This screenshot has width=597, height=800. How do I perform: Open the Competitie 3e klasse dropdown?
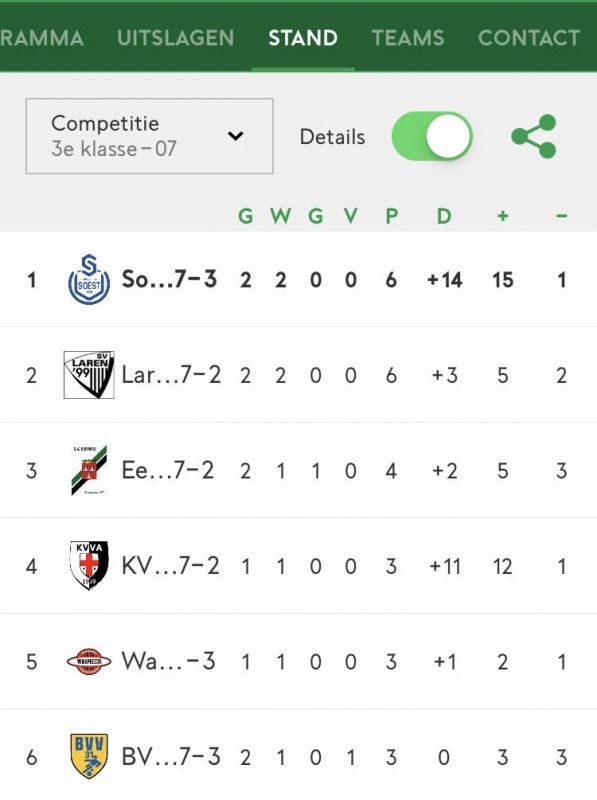150,136
